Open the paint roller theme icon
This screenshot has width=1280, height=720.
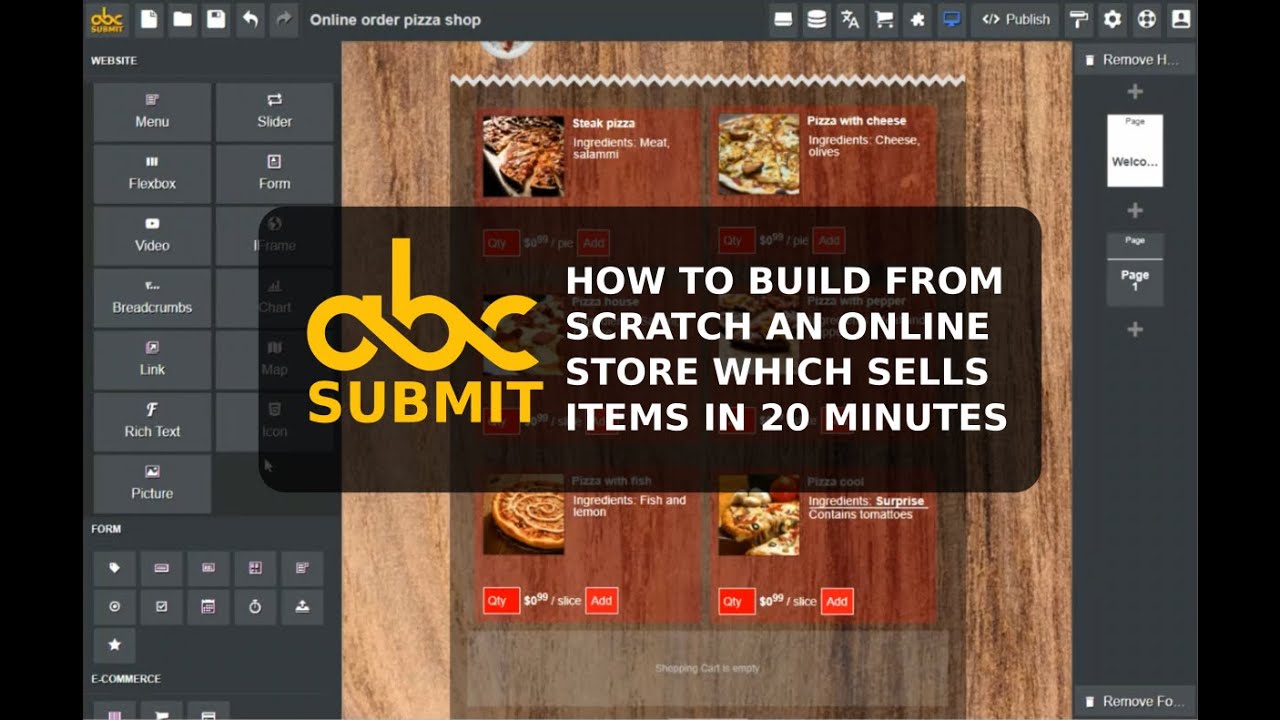coord(1079,20)
